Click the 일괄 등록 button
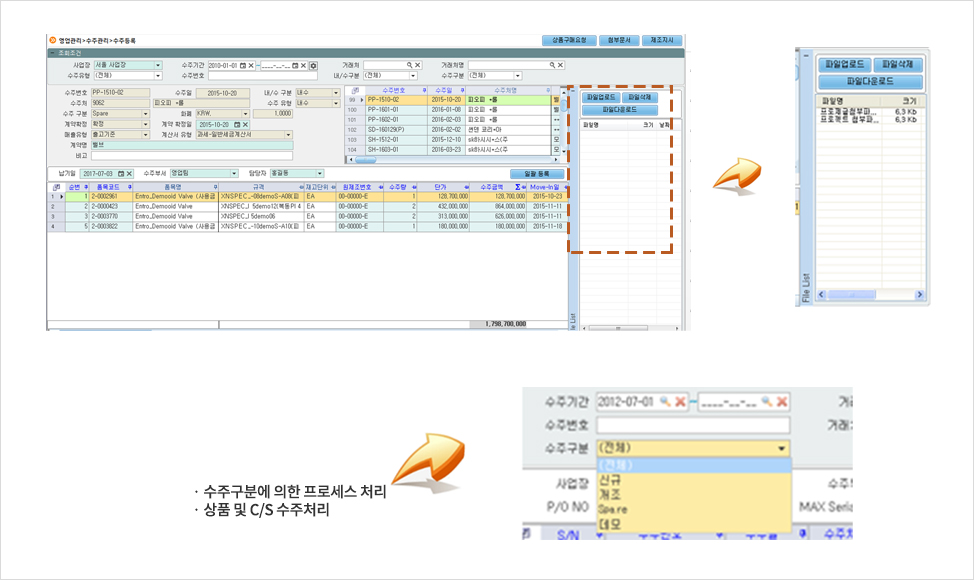The height and width of the screenshot is (580, 974). pos(536,173)
